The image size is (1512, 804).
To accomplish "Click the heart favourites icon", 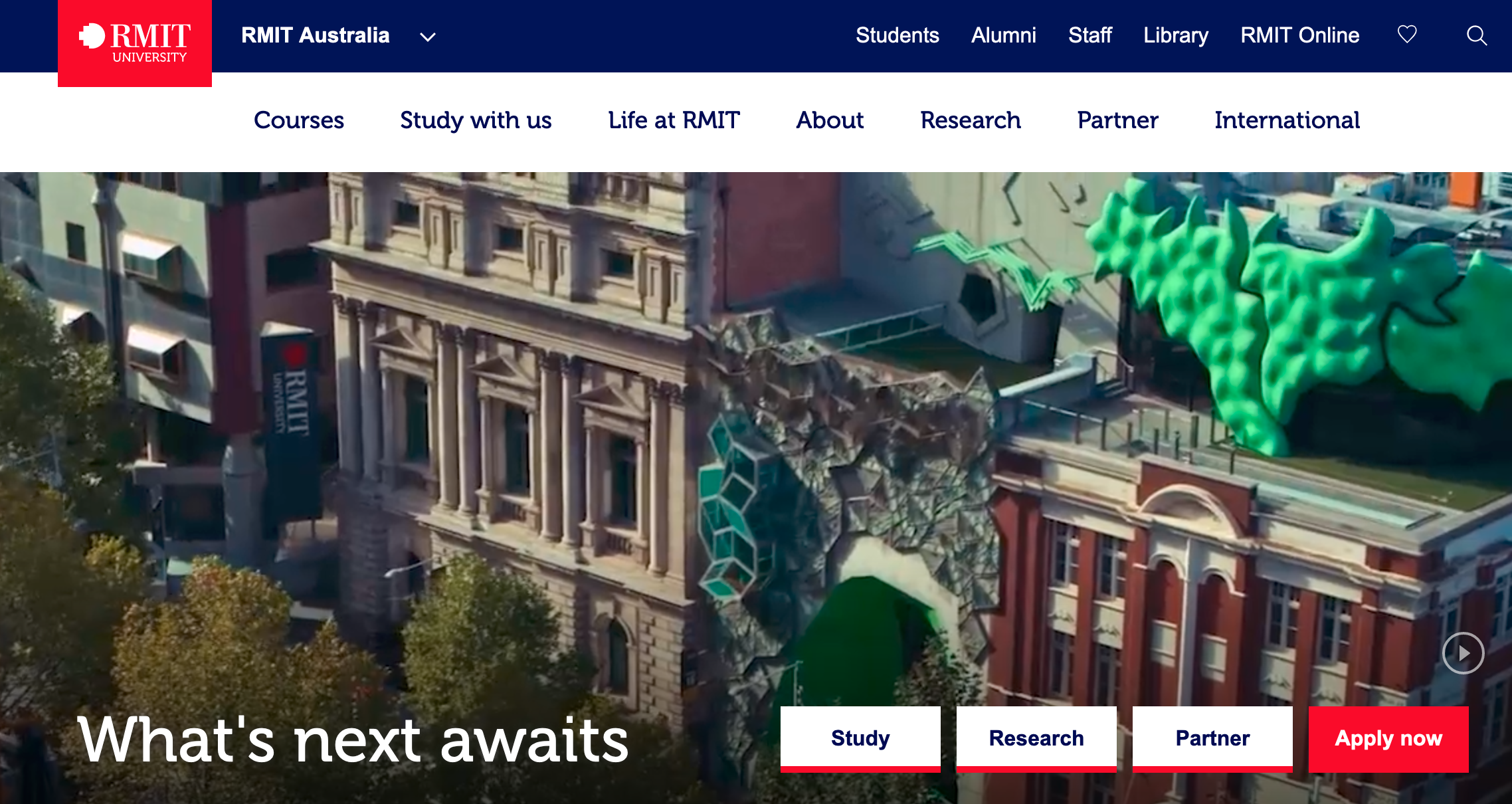I will (1407, 34).
